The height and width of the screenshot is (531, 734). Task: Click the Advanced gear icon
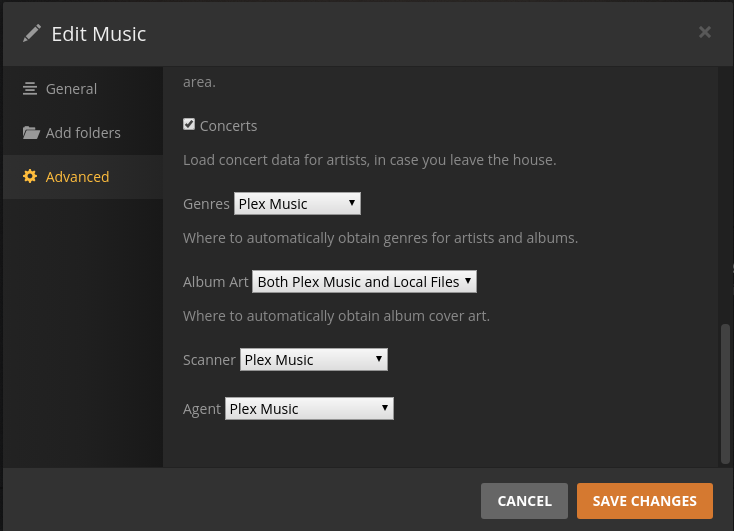(30, 177)
